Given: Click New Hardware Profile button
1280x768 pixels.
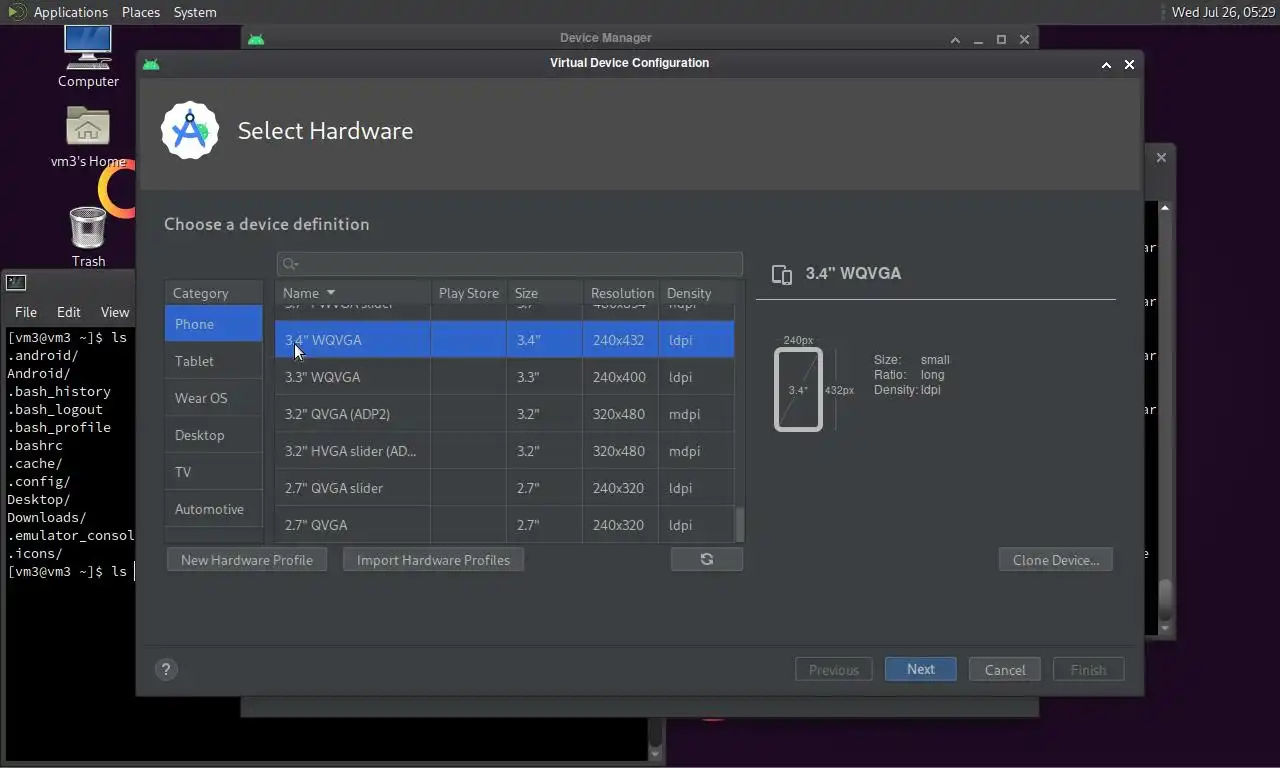Looking at the screenshot, I should [x=247, y=560].
